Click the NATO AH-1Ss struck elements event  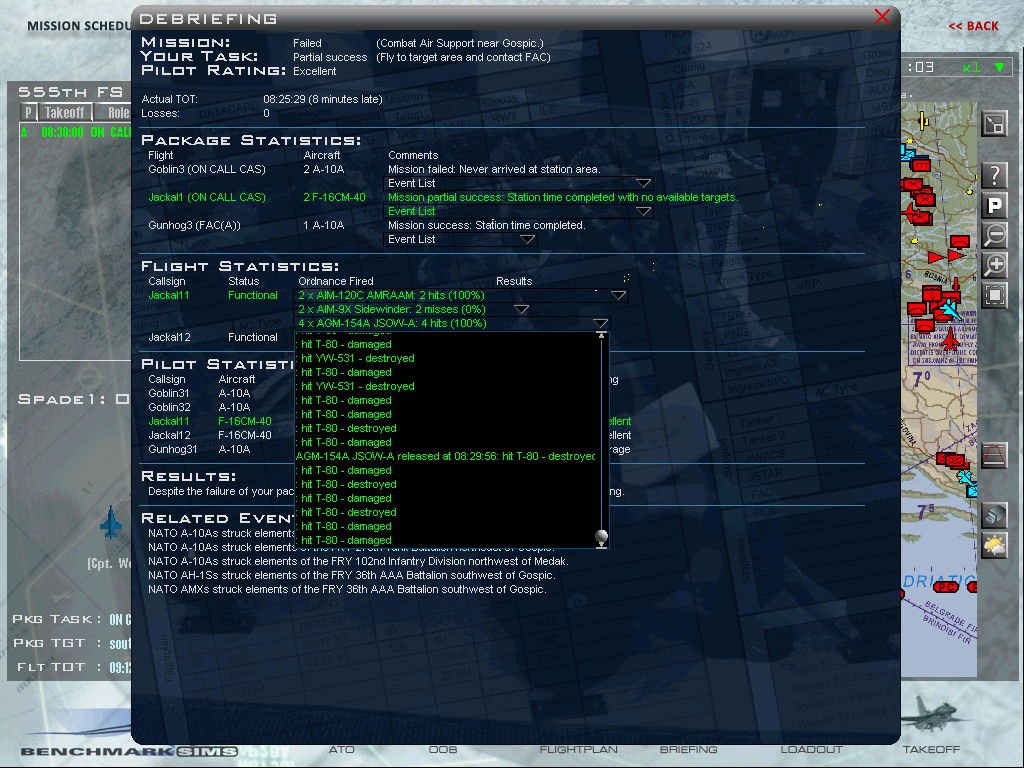click(351, 575)
